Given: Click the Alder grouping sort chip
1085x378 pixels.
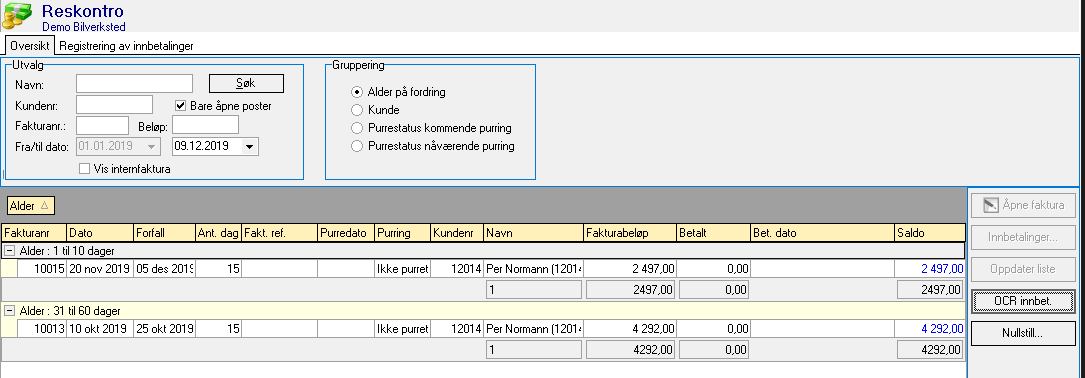Looking at the screenshot, I should tap(30, 206).
